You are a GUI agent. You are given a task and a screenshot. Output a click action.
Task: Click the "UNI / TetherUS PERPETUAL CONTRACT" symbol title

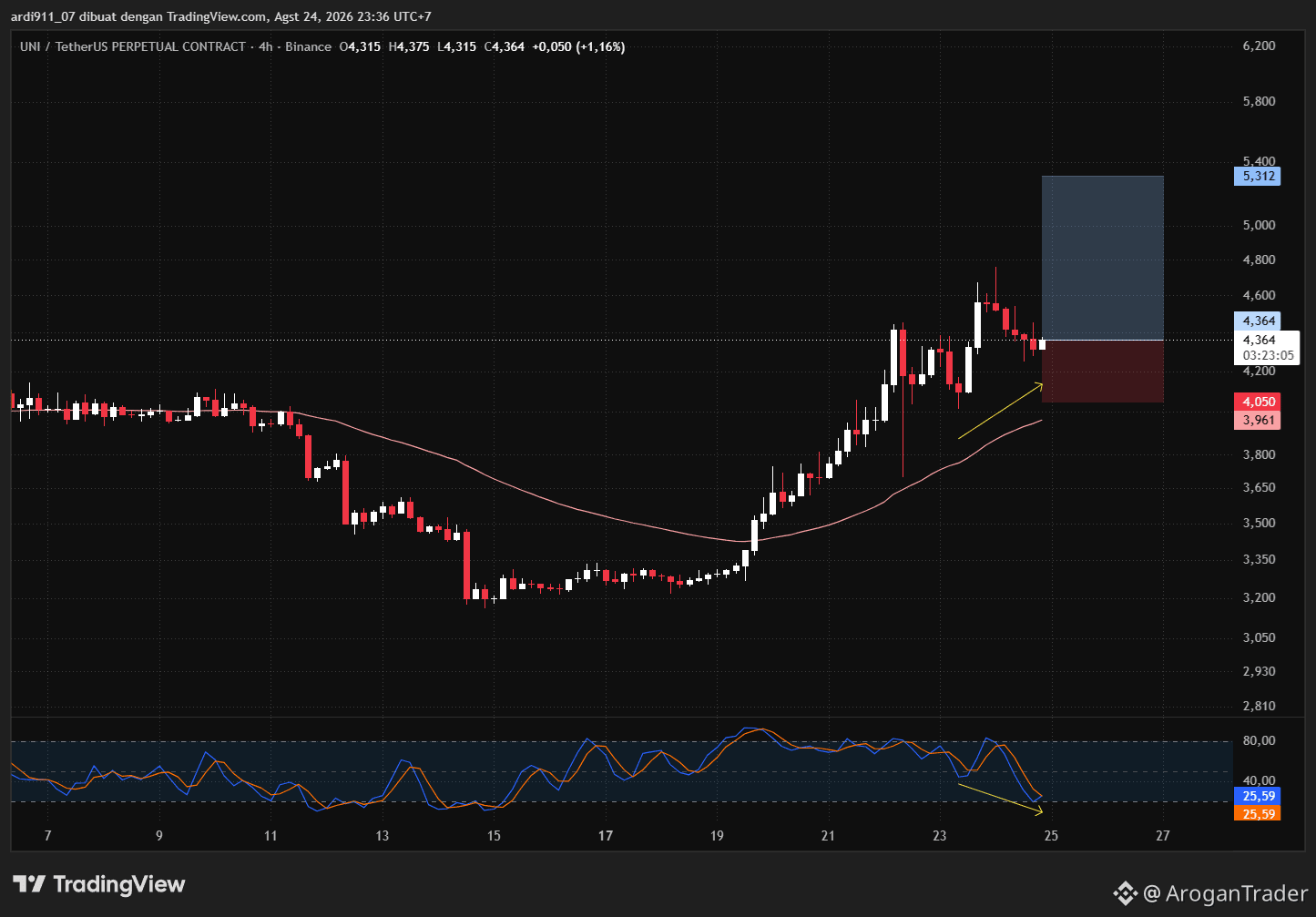[x=133, y=46]
